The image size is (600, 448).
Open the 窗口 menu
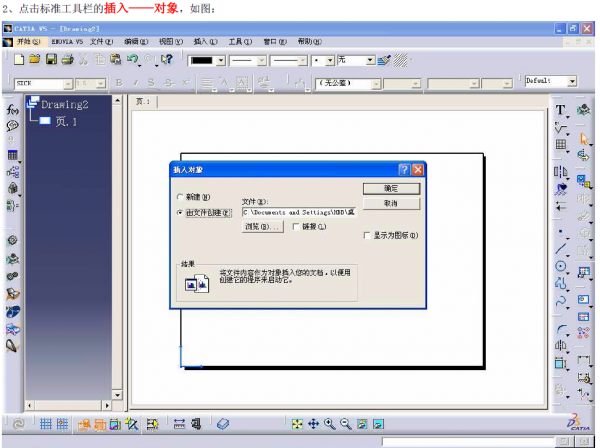[x=275, y=41]
